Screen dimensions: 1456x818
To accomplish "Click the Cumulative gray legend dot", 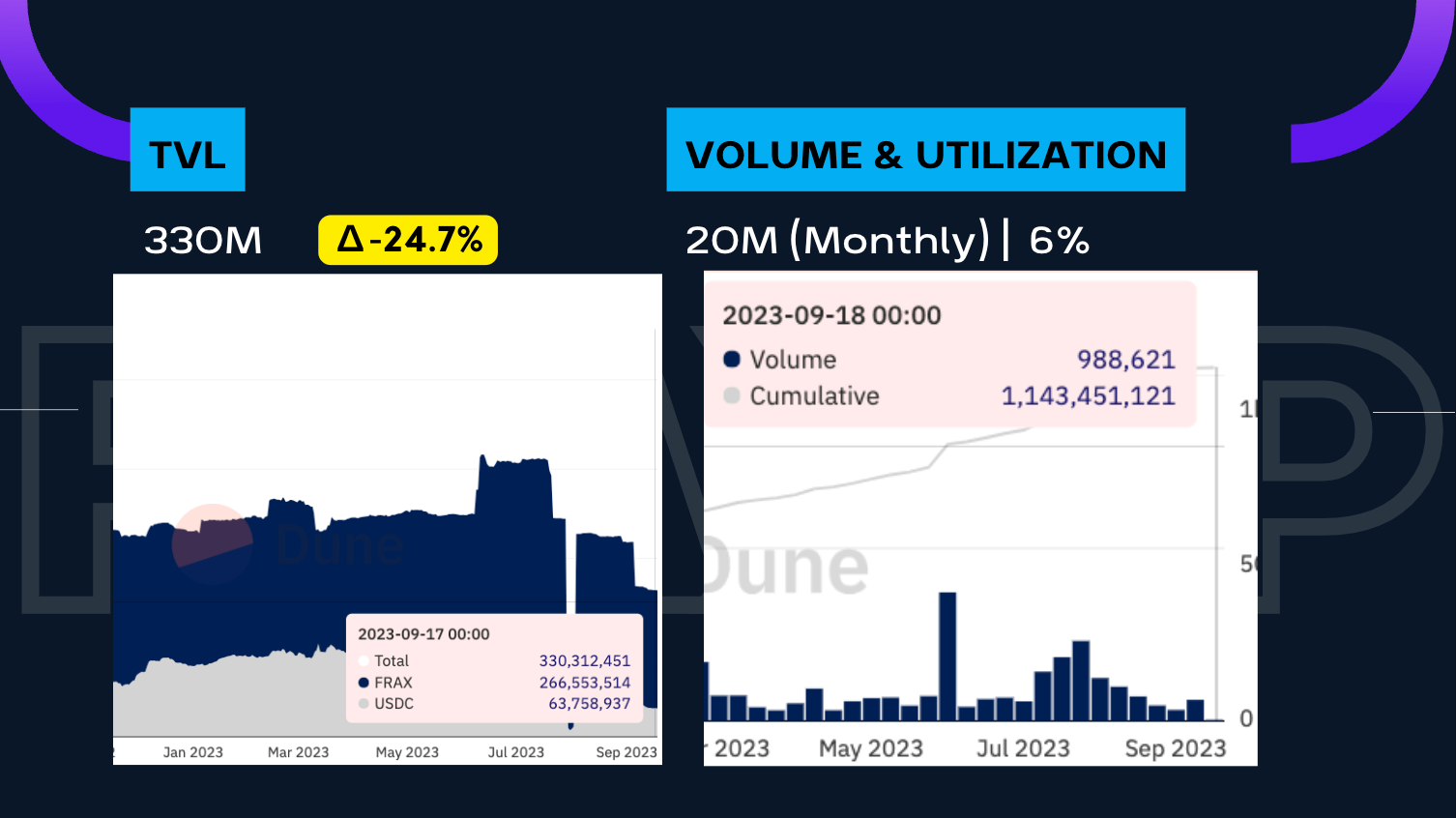I will coord(732,395).
